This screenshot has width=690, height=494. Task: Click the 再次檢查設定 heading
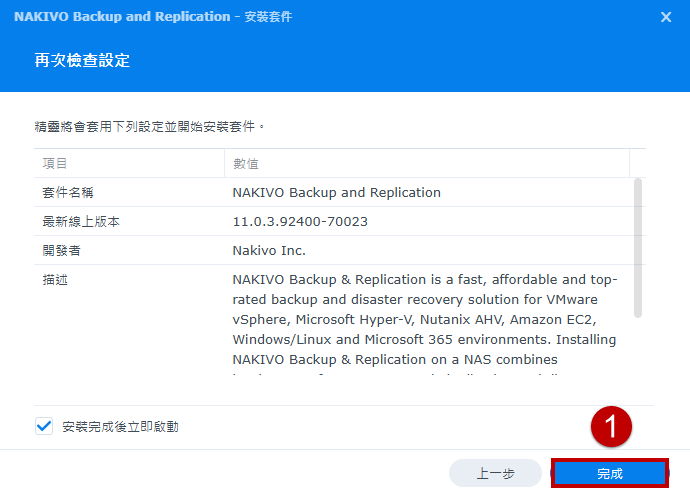pyautogui.click(x=82, y=60)
